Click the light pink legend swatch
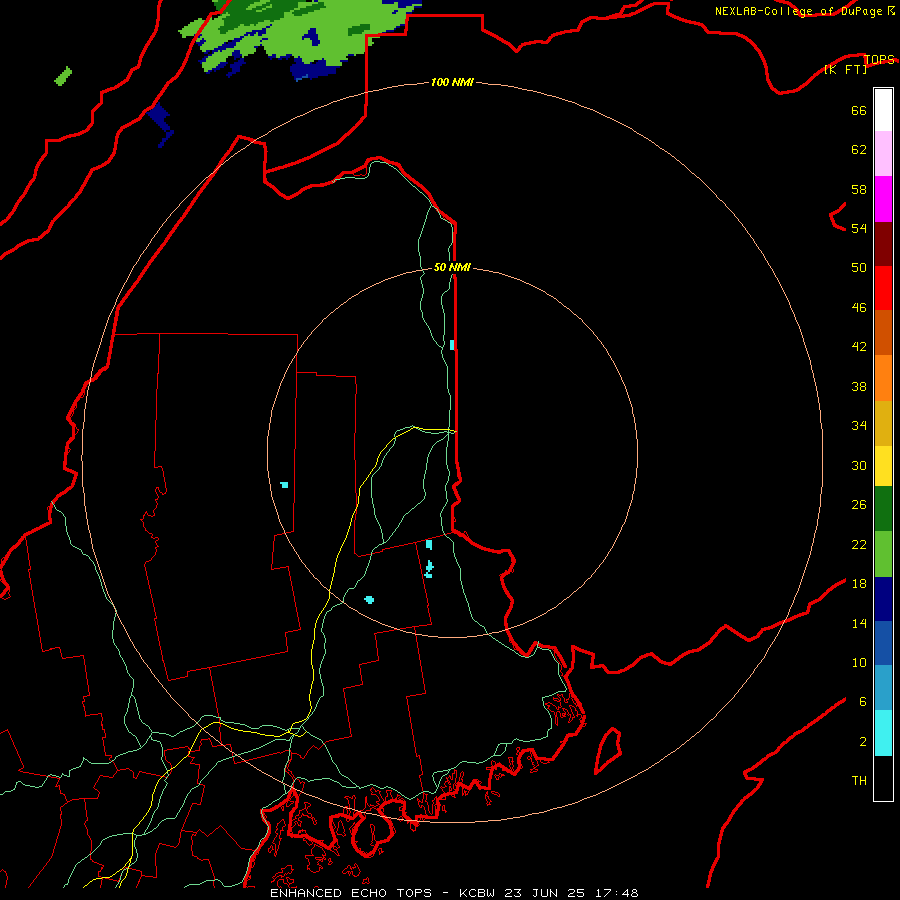The width and height of the screenshot is (900, 900). click(883, 154)
